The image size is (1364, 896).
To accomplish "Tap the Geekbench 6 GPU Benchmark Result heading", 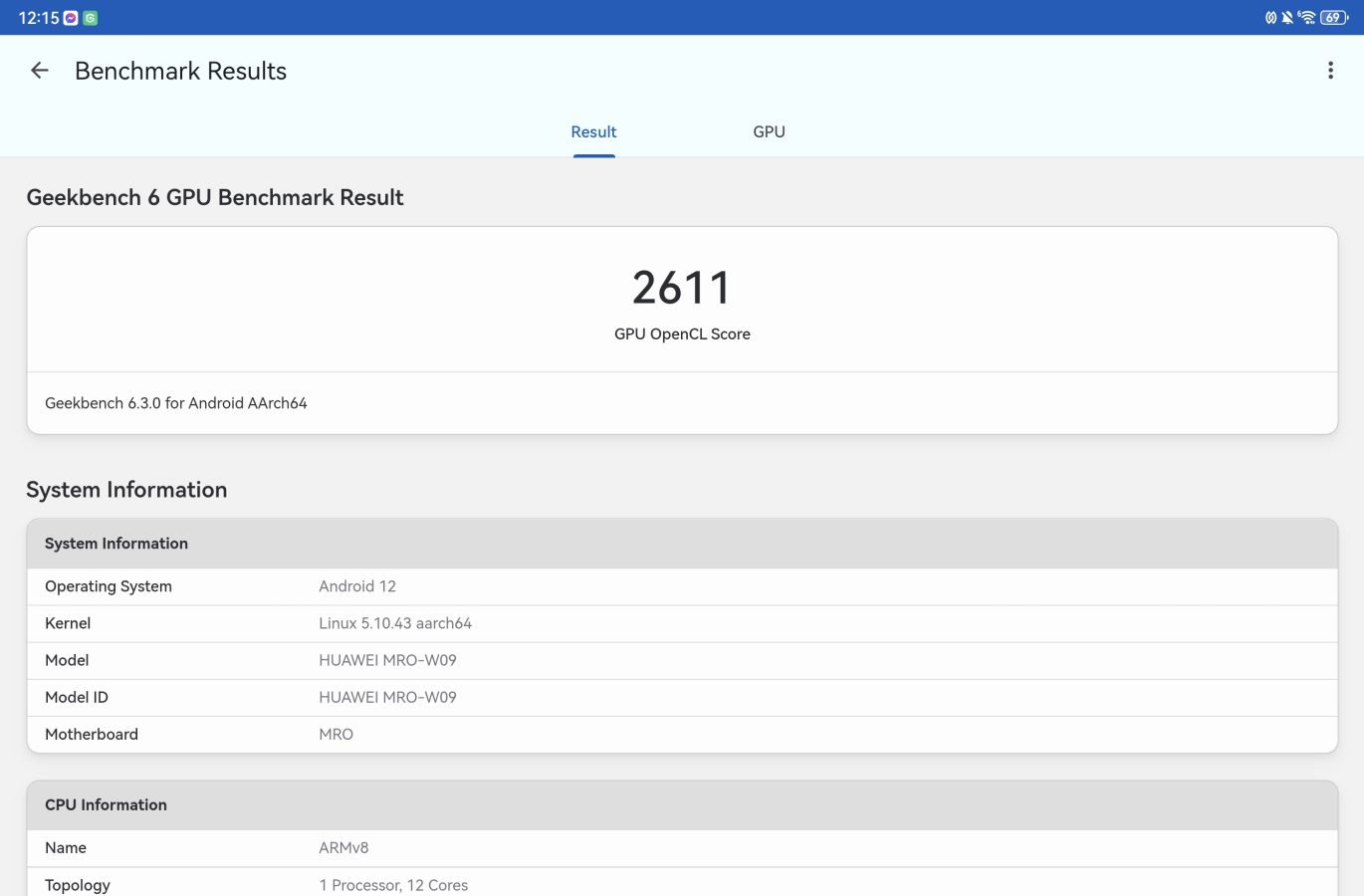I will click(215, 197).
